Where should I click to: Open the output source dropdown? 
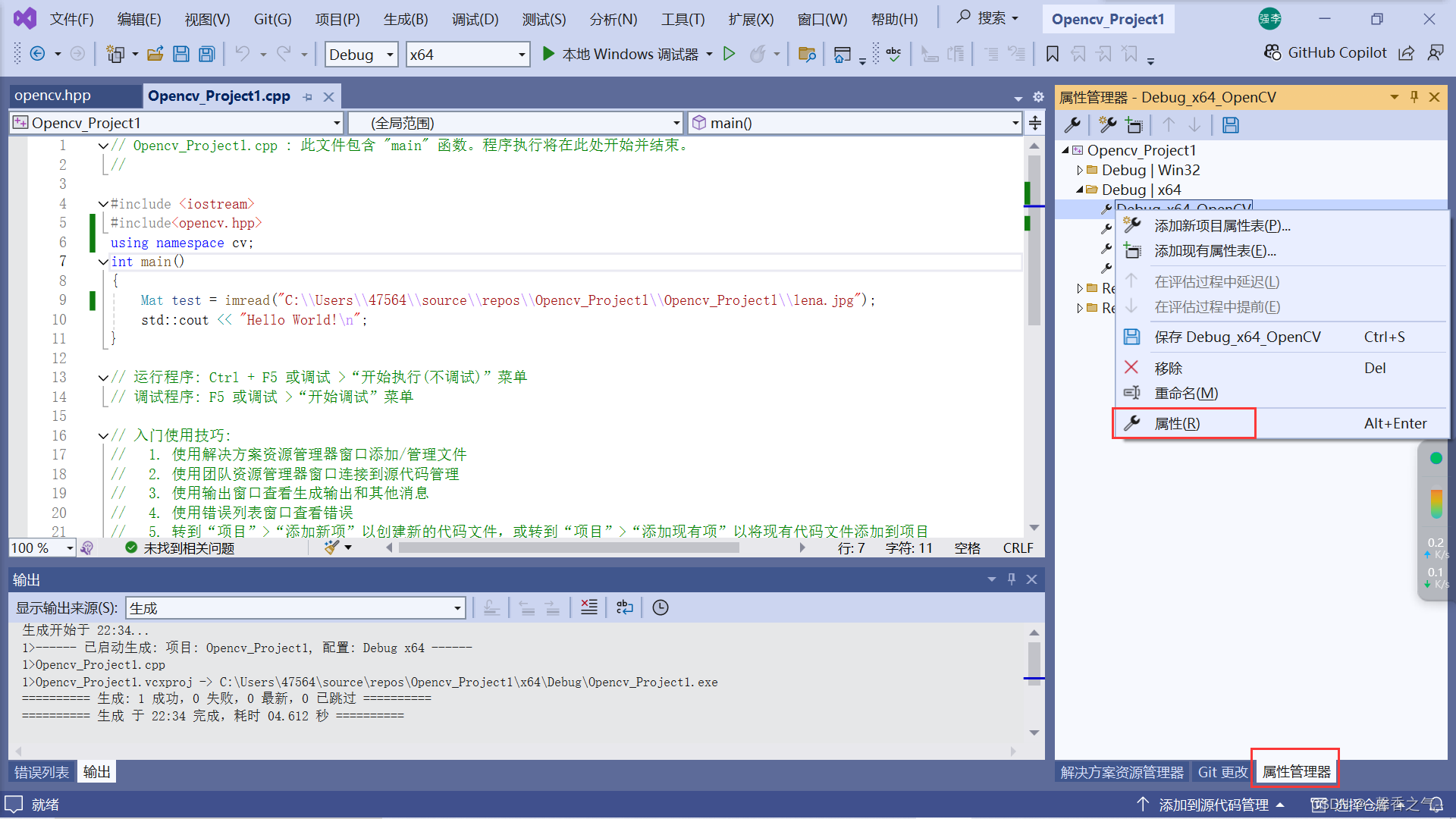457,608
